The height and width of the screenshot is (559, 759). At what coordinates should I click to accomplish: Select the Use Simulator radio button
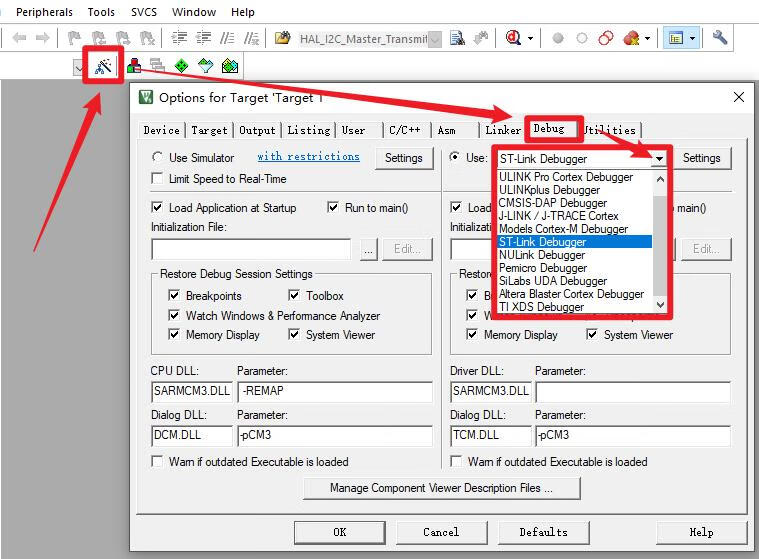[x=158, y=158]
